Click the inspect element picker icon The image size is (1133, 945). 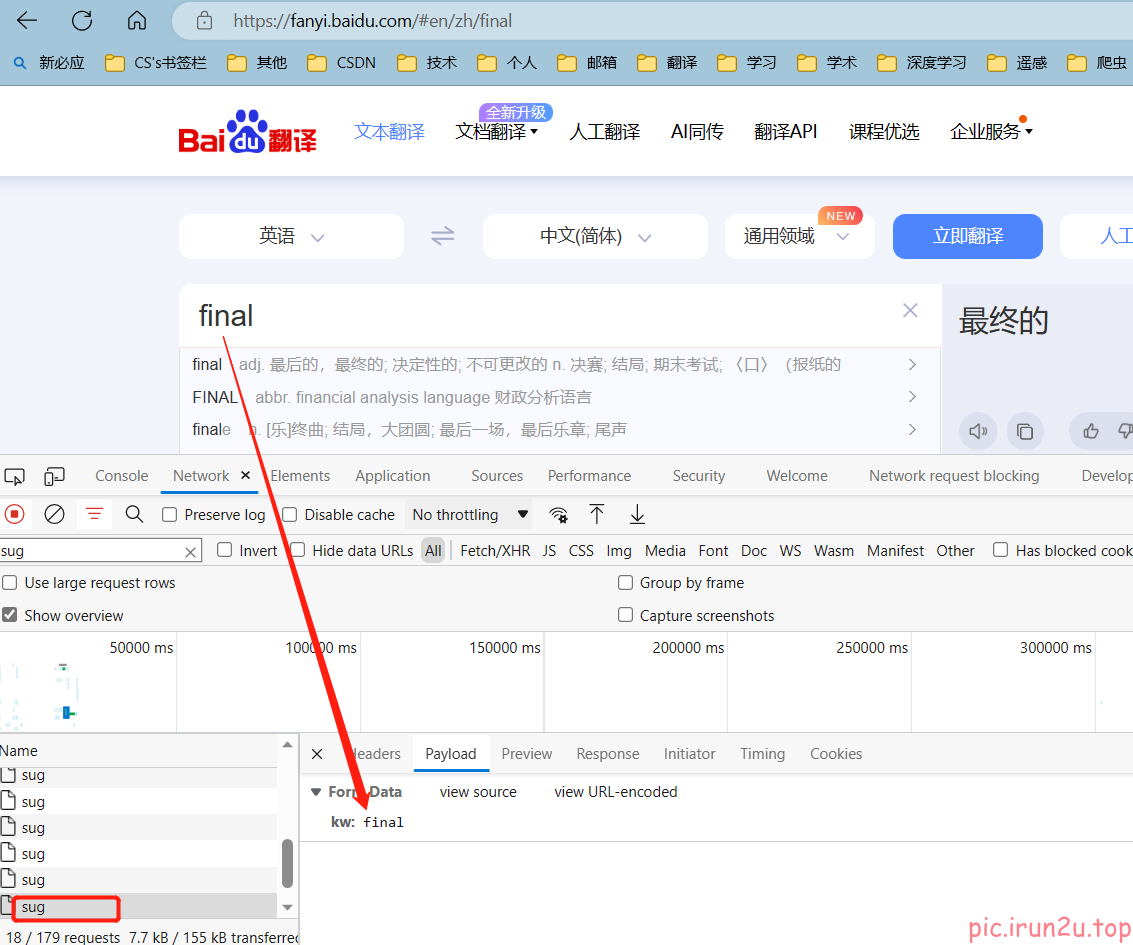click(x=15, y=476)
